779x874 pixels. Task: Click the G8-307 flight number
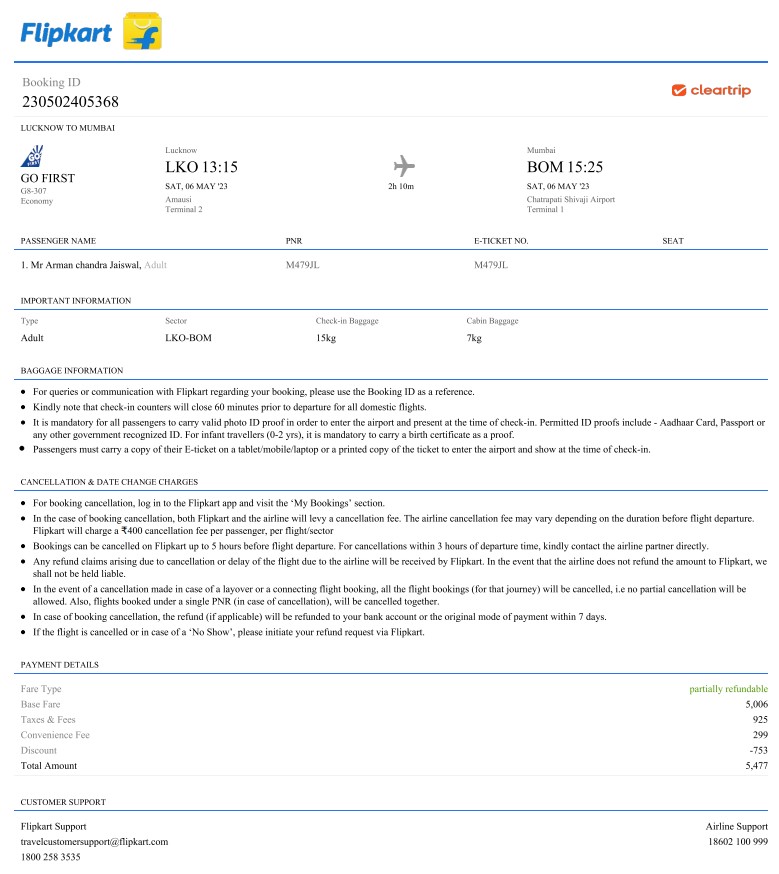[36, 191]
